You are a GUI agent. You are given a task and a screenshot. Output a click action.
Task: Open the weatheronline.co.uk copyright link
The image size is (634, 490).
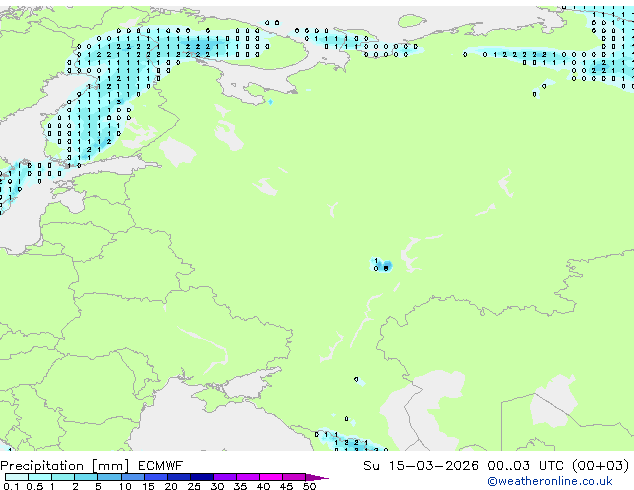pos(550,481)
